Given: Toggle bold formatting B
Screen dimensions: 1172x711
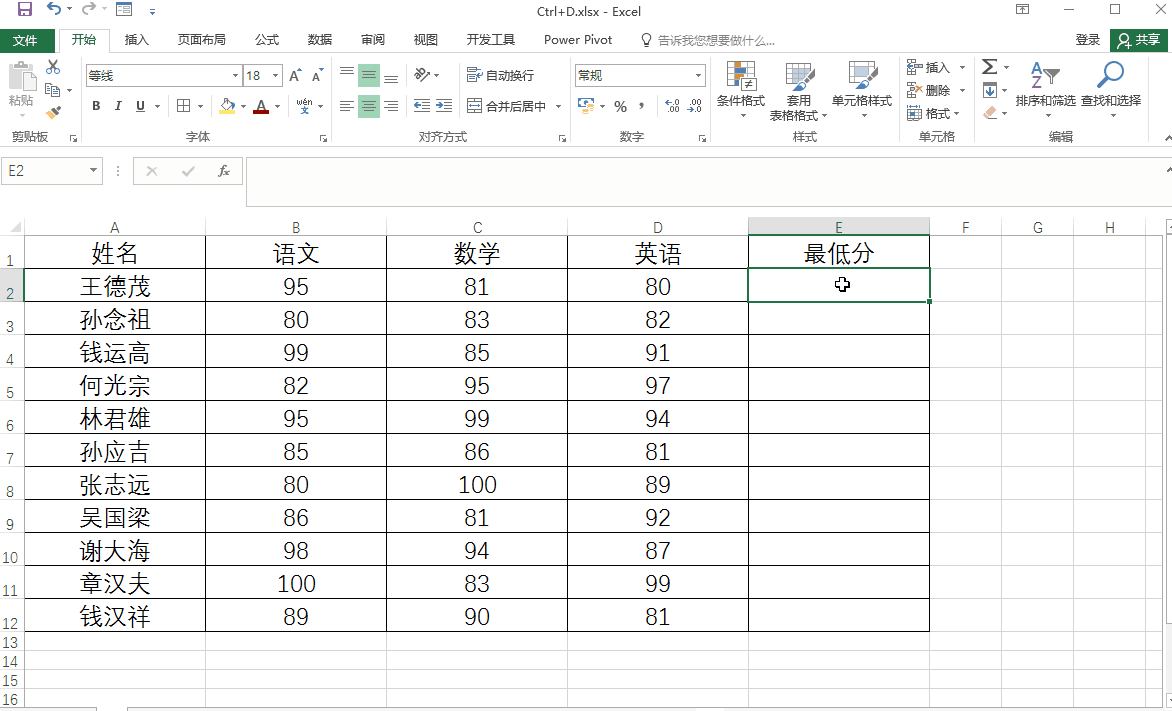Looking at the screenshot, I should (96, 106).
